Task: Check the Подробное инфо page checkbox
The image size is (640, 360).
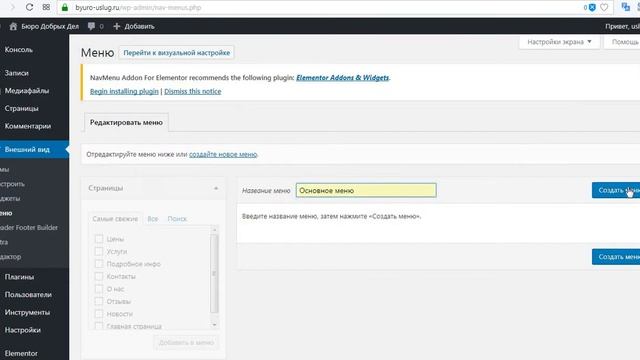Action: click(x=99, y=264)
